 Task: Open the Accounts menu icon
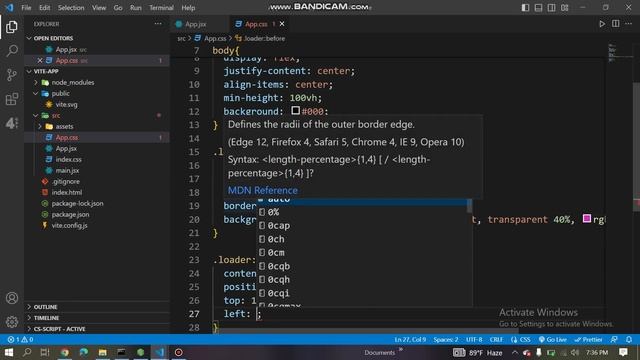click(12, 298)
